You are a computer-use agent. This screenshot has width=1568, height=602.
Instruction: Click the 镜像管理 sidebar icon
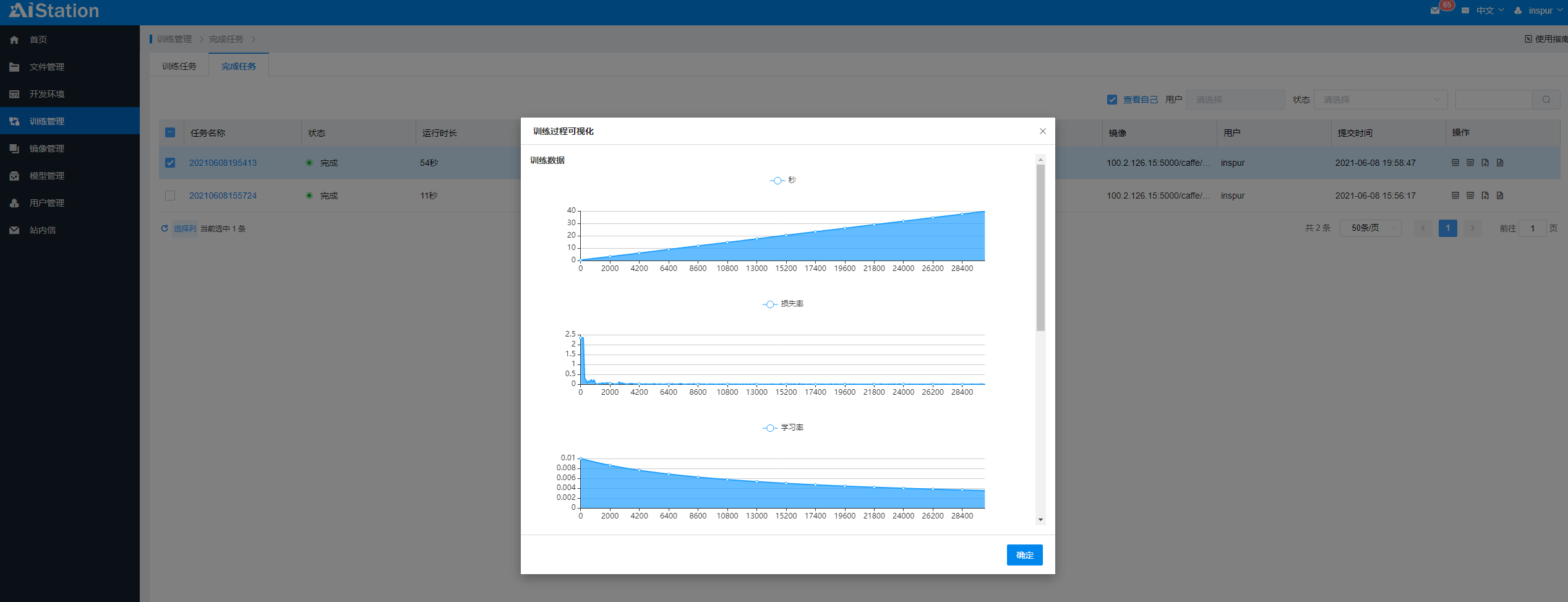coord(14,148)
